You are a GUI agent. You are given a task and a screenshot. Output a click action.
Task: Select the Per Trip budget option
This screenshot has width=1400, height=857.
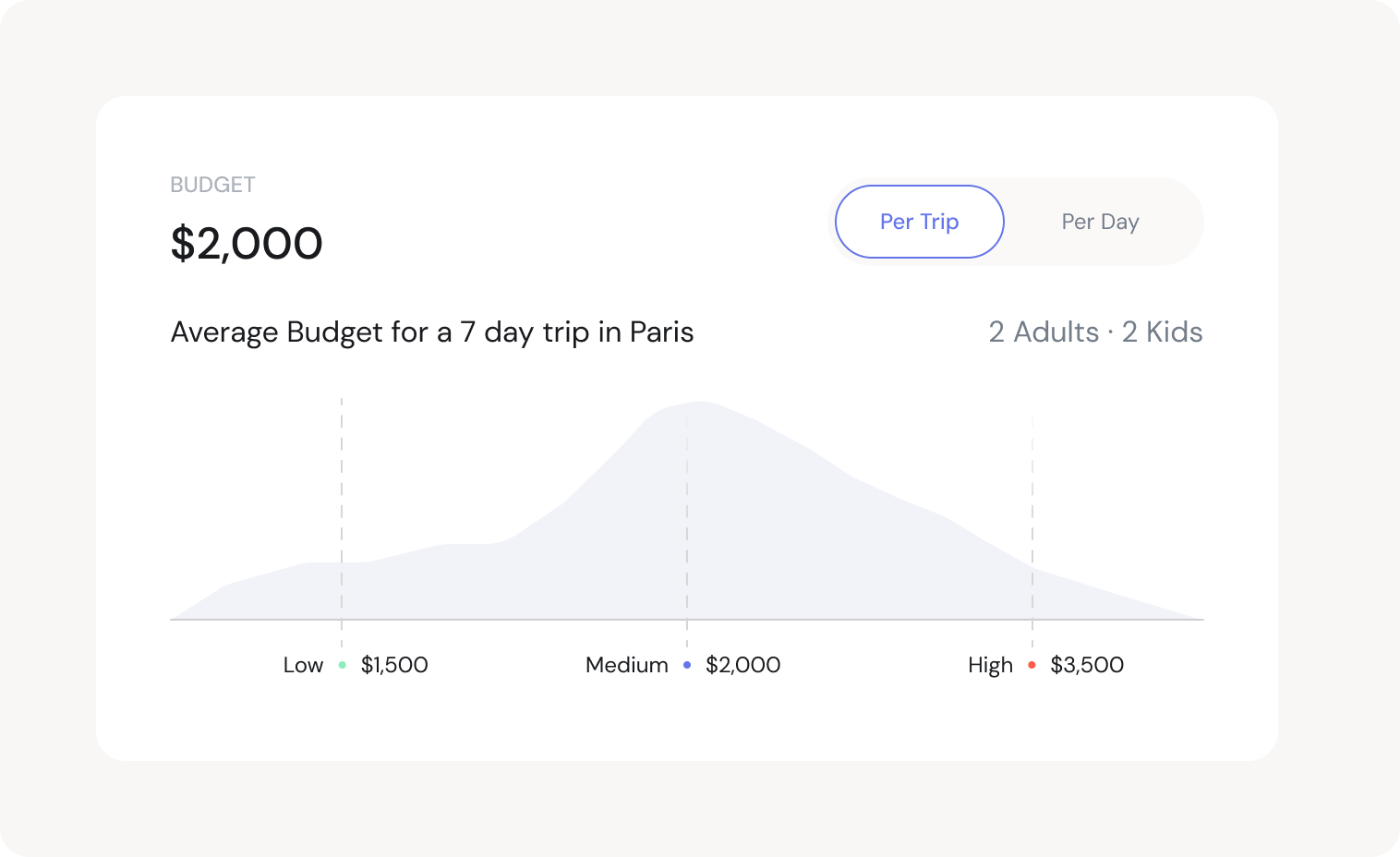(919, 222)
